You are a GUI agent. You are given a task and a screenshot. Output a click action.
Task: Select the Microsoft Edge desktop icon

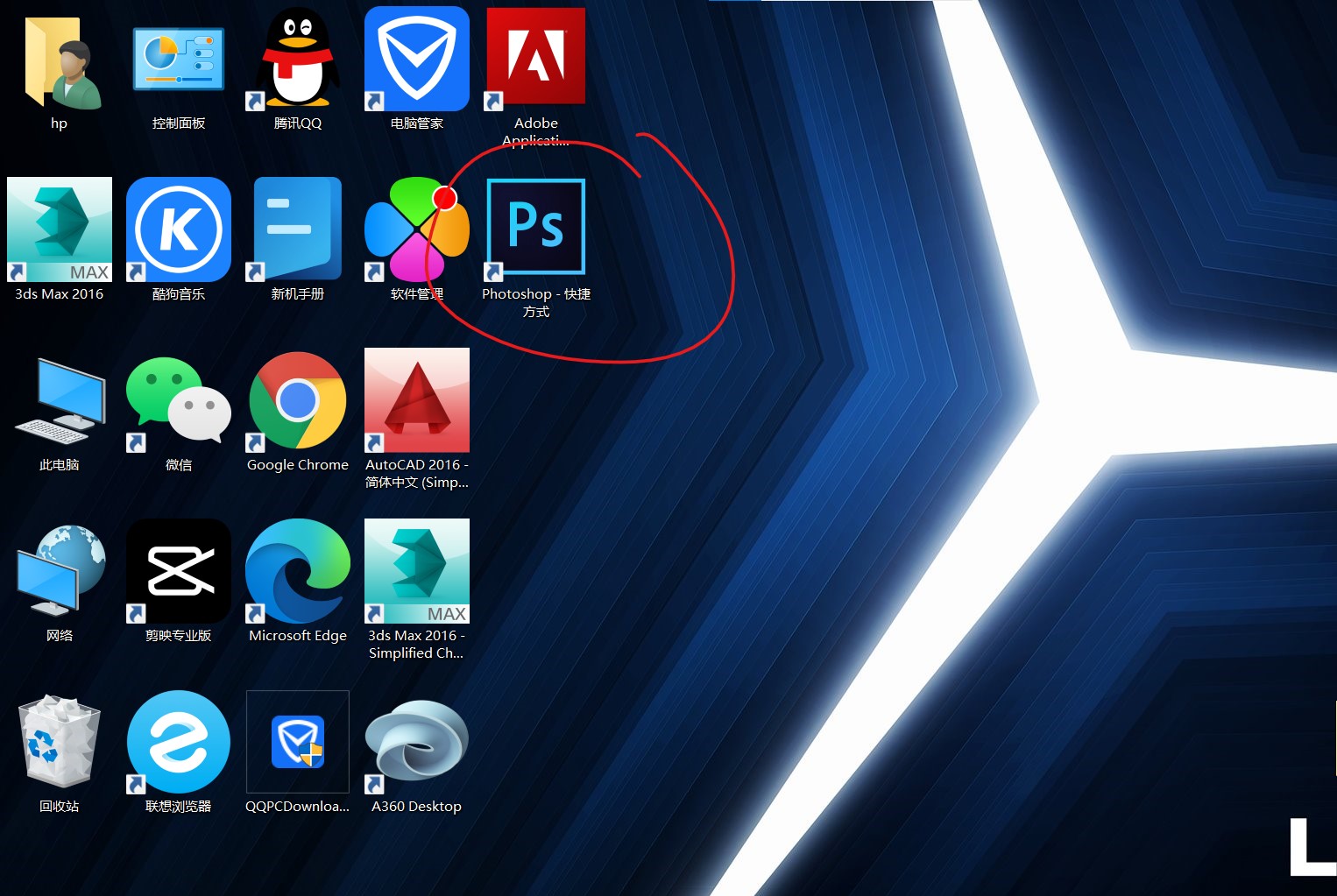pyautogui.click(x=298, y=571)
